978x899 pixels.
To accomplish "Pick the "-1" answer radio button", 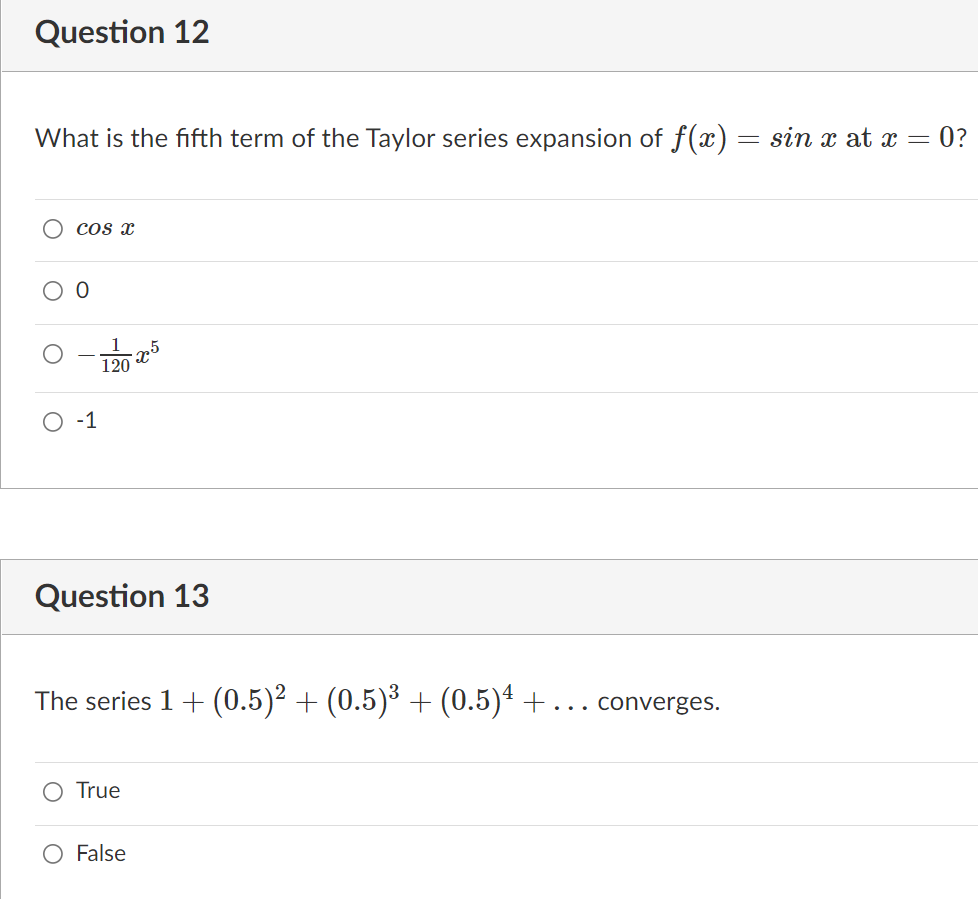I will click(53, 422).
